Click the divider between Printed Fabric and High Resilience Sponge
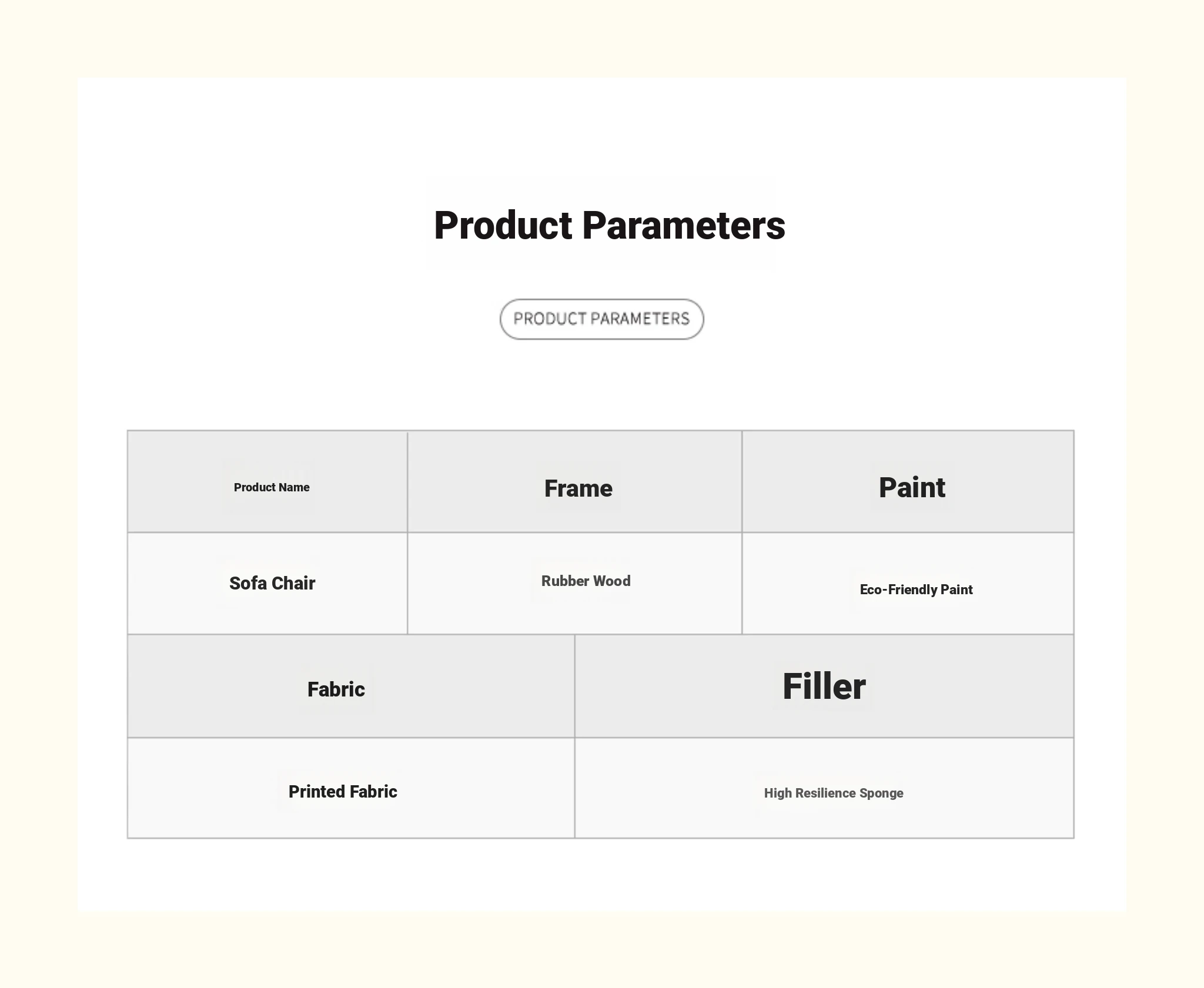 [x=574, y=788]
